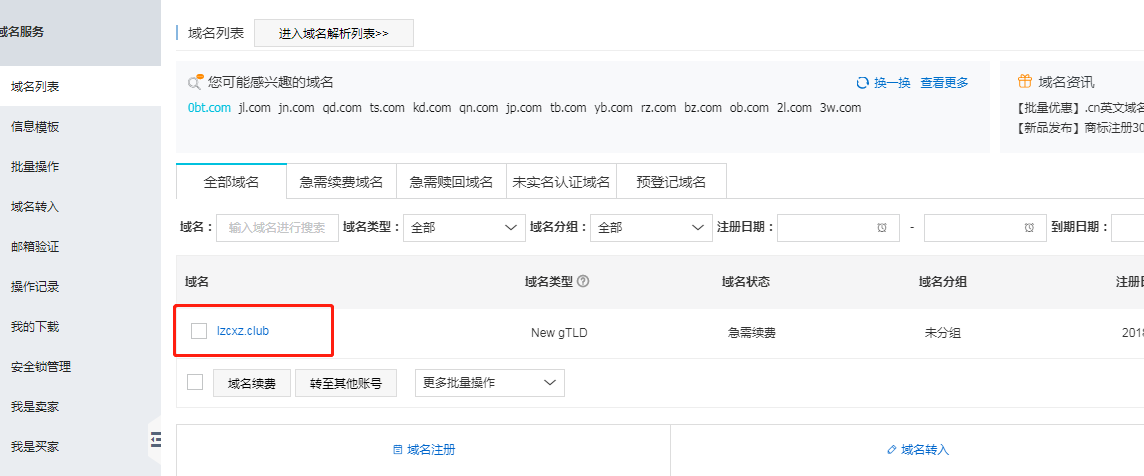Click the 域名转入 pencil icon at the bottom
This screenshot has height=476, width=1144.
coord(891,450)
